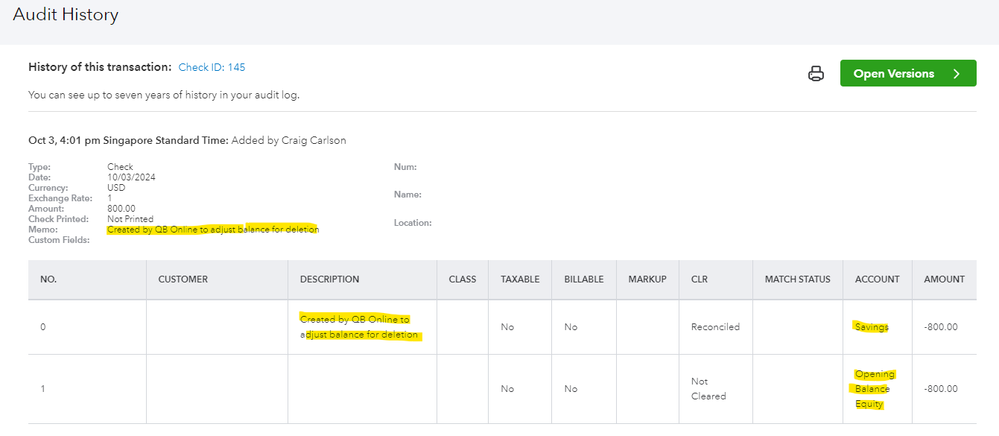
Task: Click the printer icon
Action: (x=816, y=74)
